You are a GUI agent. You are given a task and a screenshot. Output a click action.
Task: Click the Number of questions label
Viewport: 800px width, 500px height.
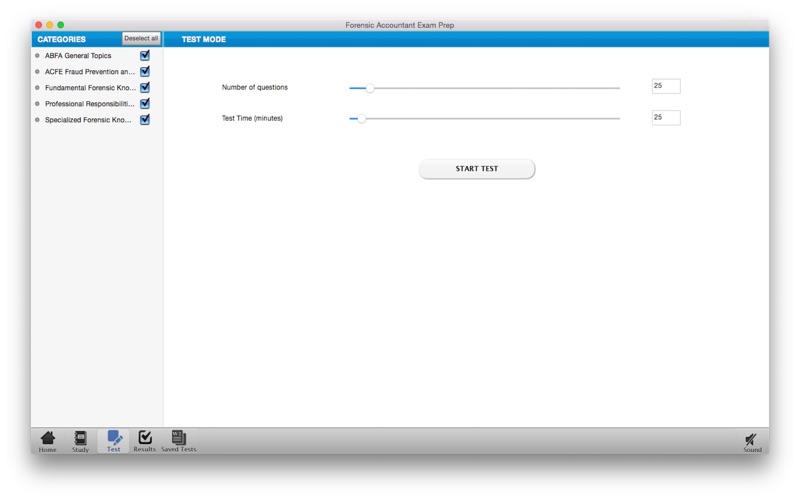(255, 87)
